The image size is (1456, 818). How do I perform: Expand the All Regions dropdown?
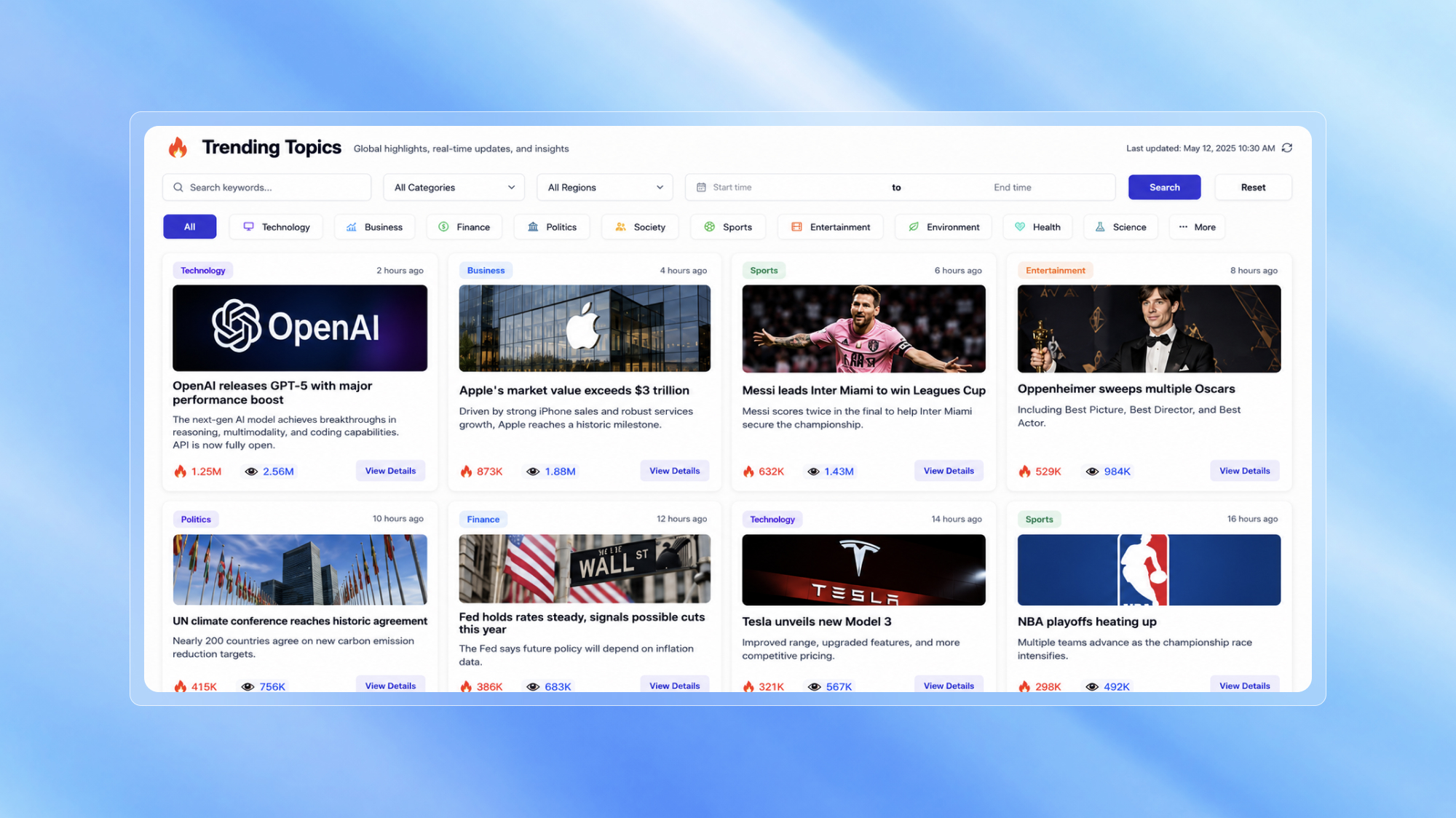point(605,187)
